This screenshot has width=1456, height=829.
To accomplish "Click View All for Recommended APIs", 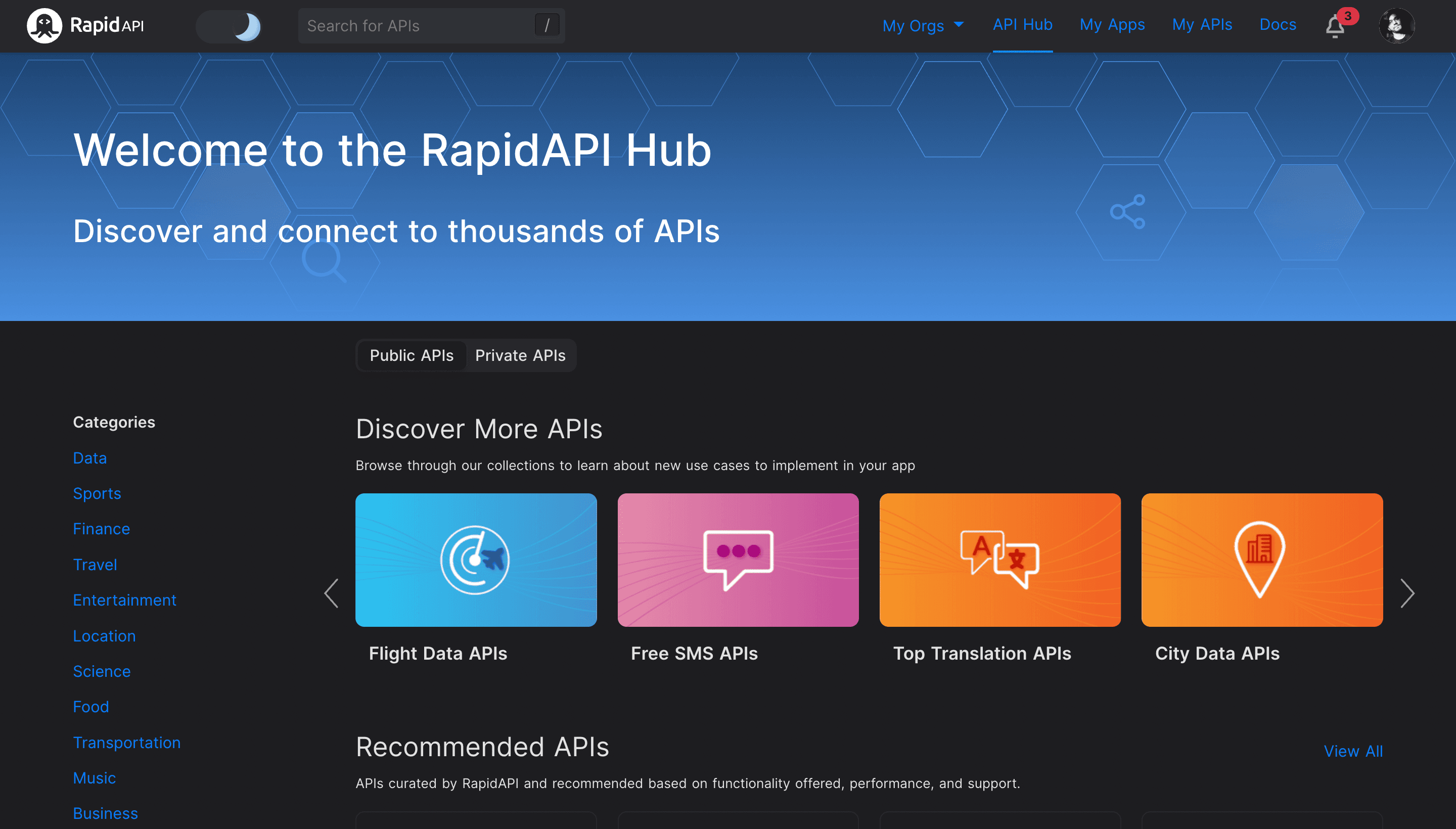I will (1353, 751).
